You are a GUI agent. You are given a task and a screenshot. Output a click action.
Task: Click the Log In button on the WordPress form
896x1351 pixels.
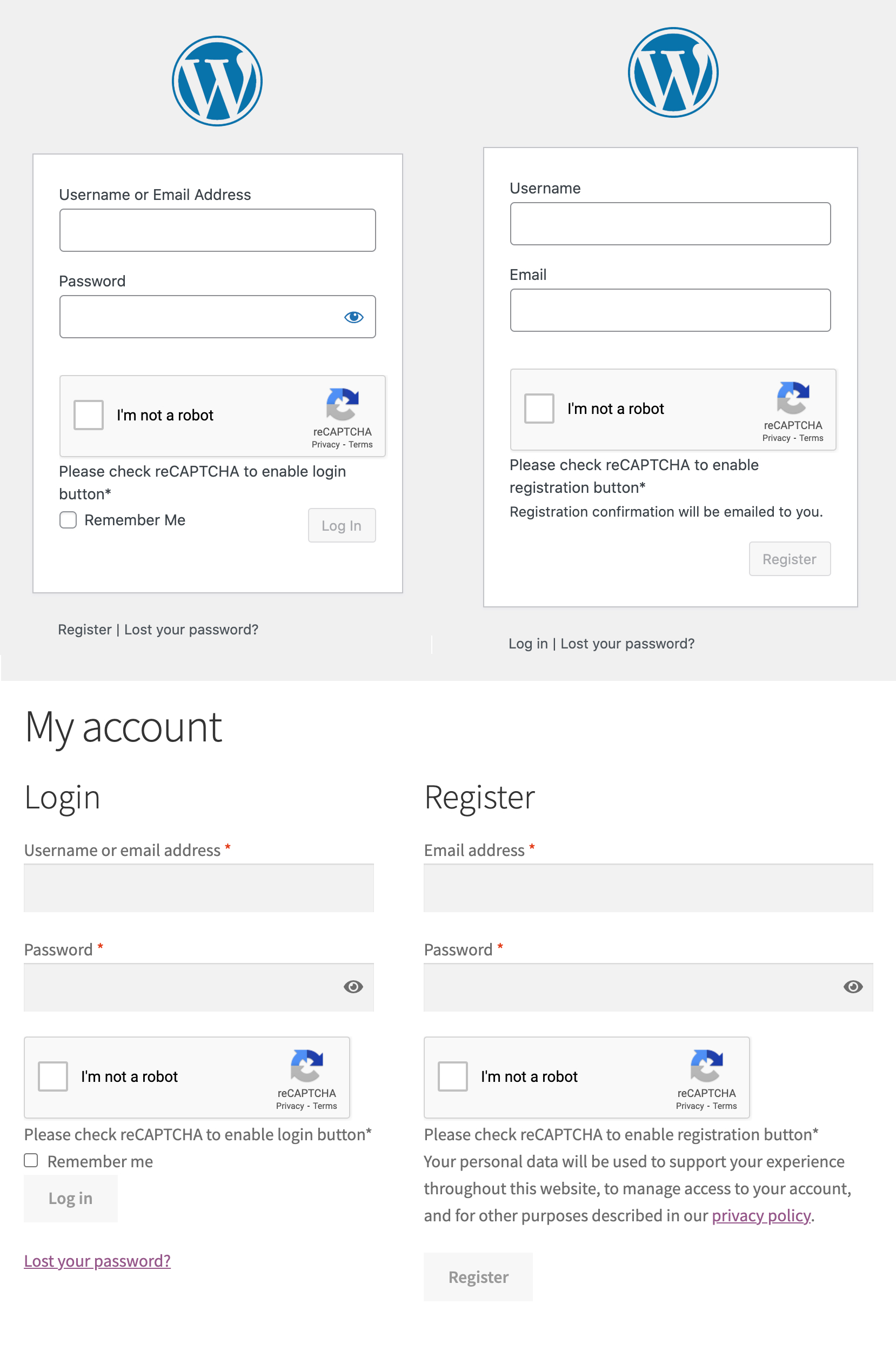341,525
